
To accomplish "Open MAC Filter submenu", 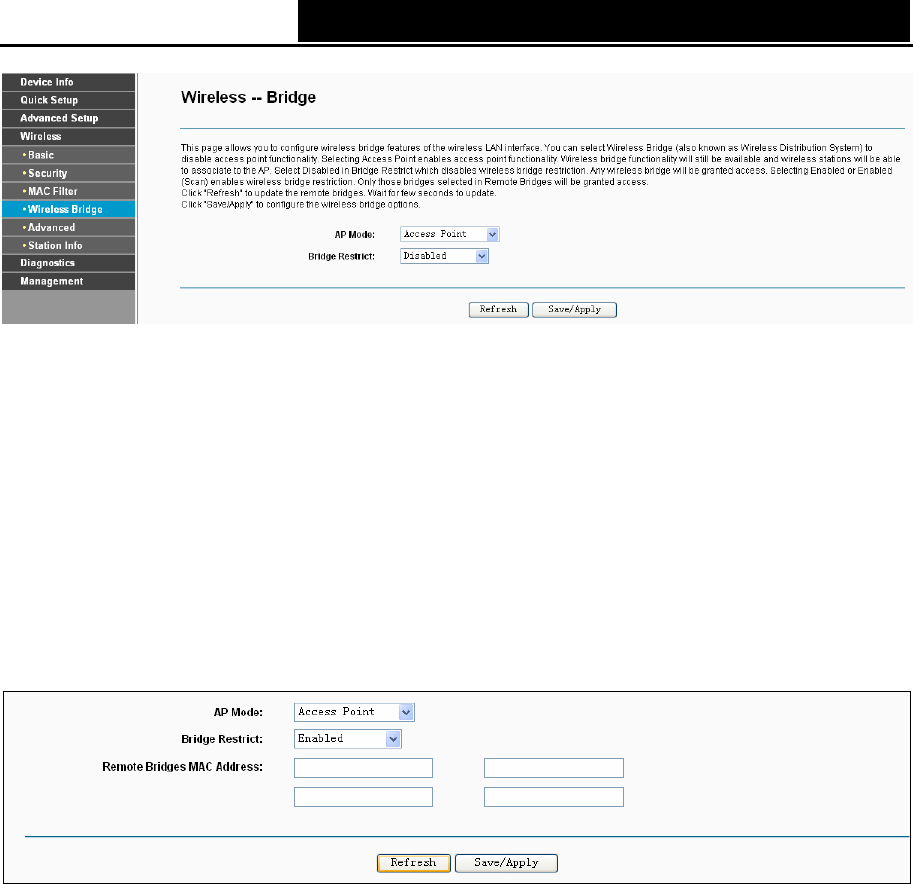I will point(68,191).
